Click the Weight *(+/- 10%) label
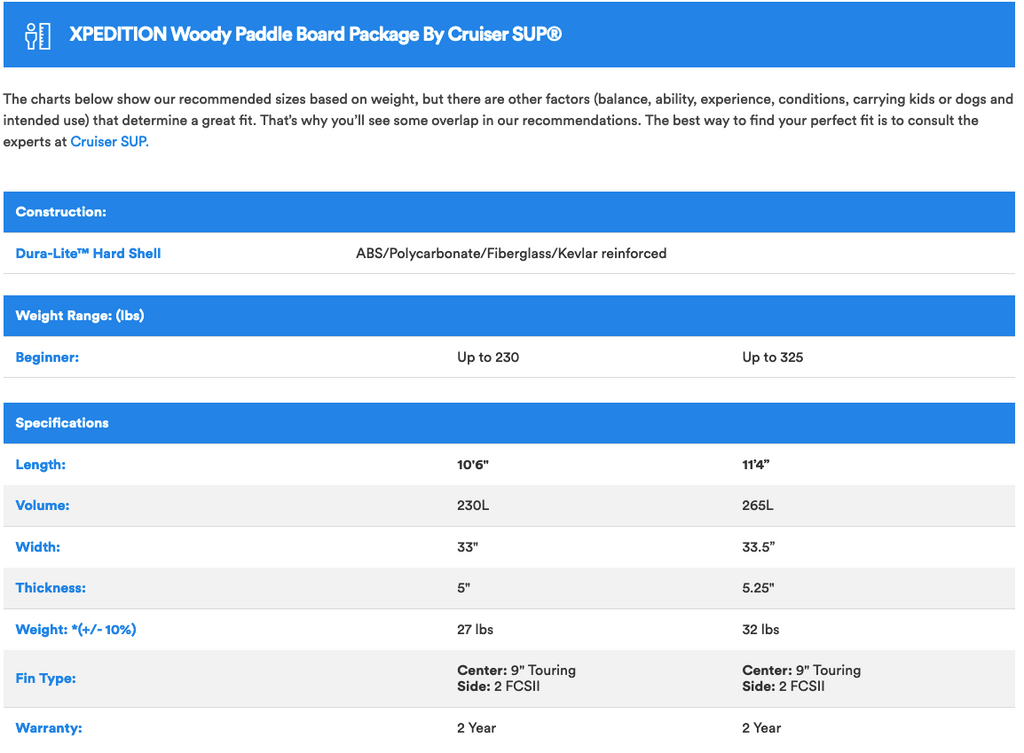Screen dimensions: 1024x753 pos(76,630)
